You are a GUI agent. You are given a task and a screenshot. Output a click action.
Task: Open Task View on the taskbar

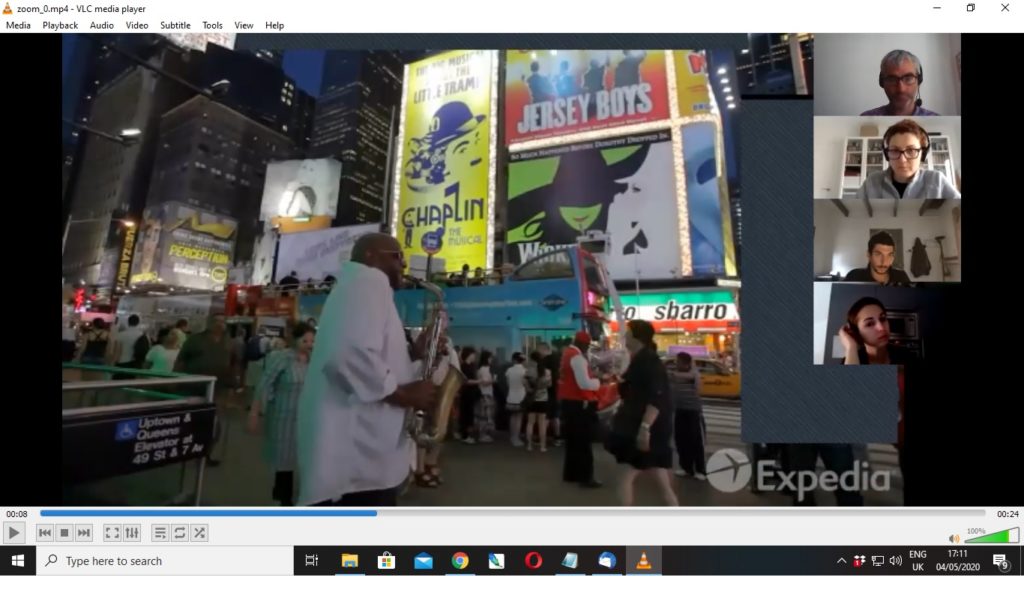(x=312, y=561)
